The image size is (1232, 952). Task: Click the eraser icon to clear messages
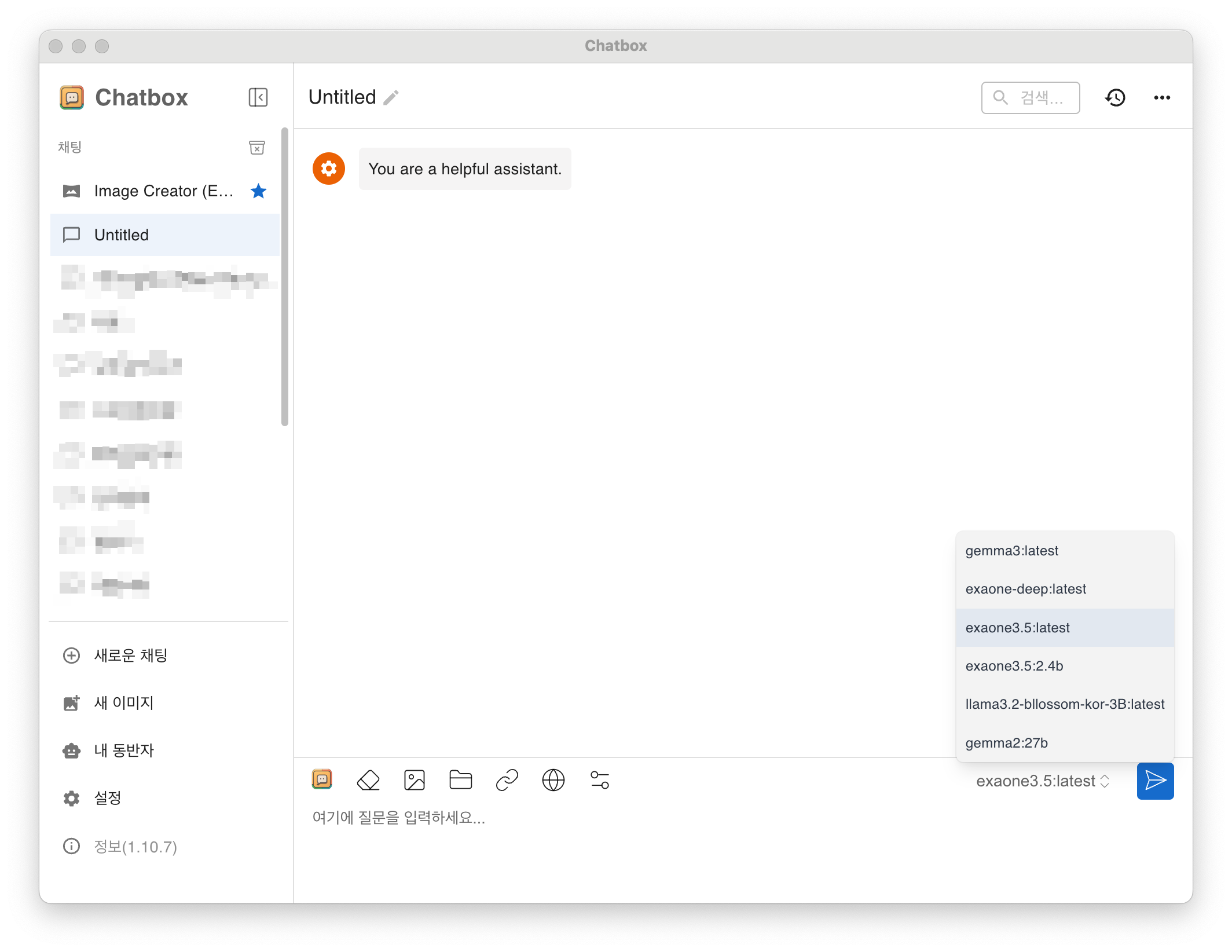coord(368,780)
